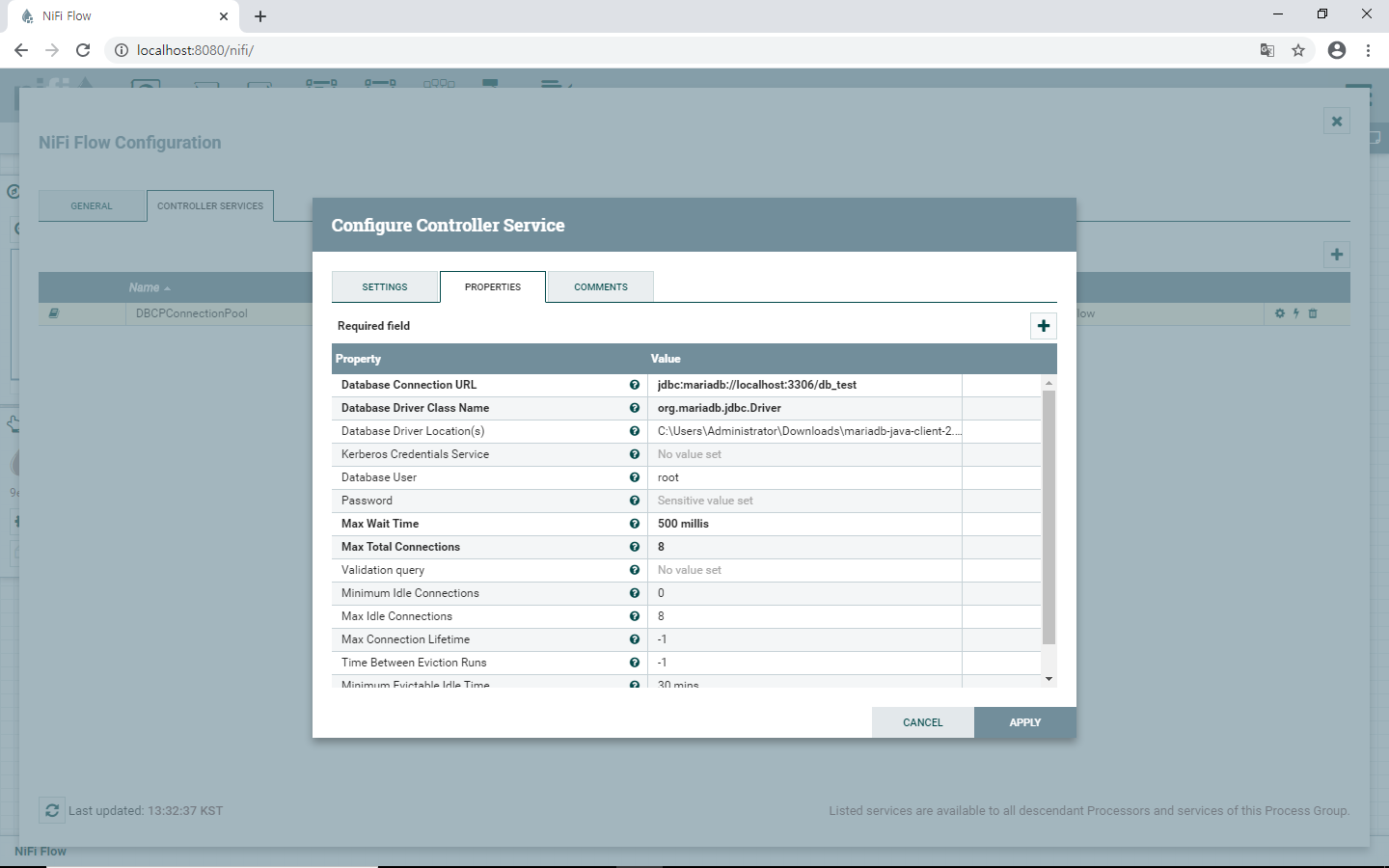Screen dimensions: 1389x868
Task: Cancel the controller service configuration
Action: [923, 722]
